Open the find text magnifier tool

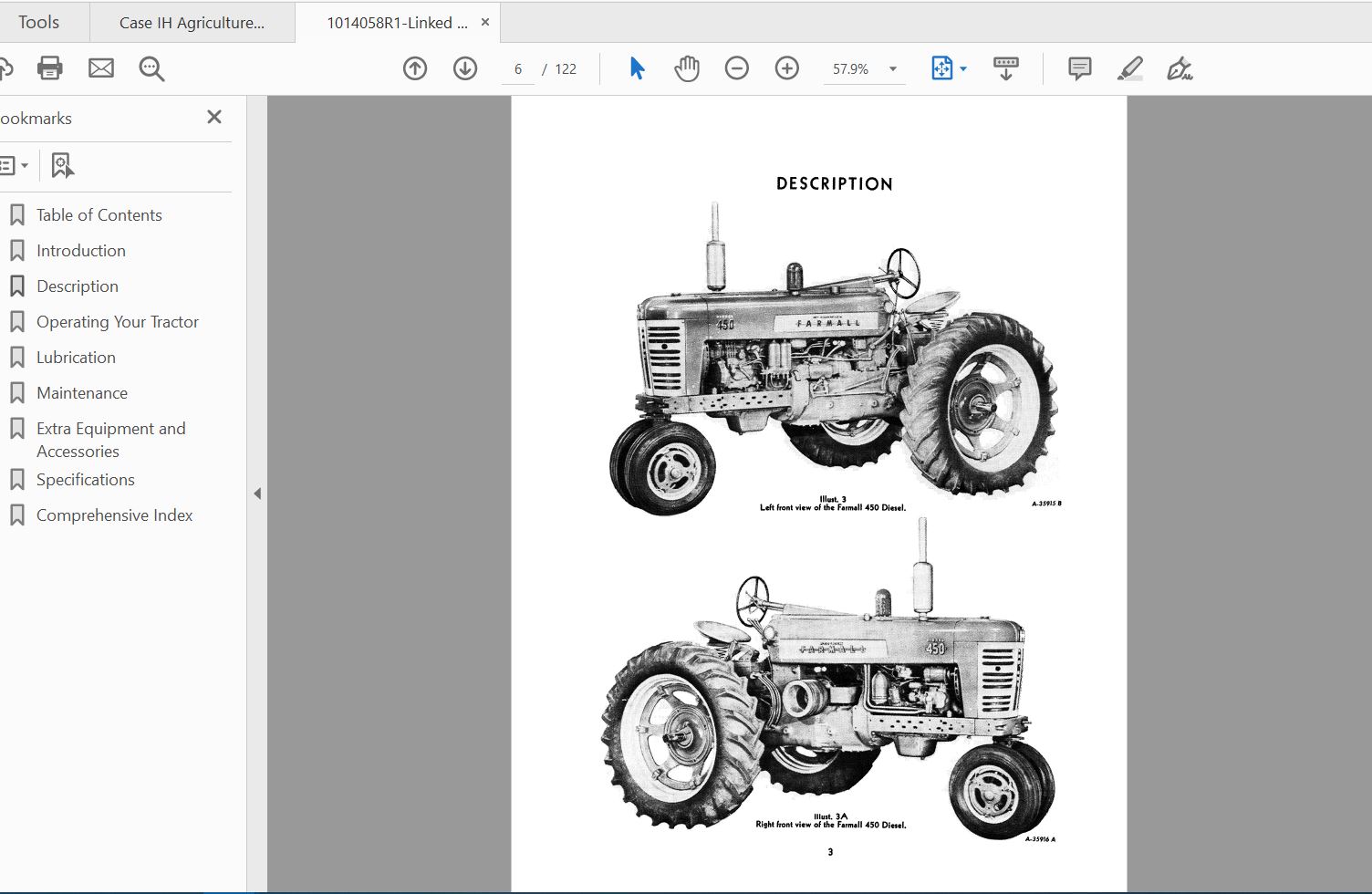pyautogui.click(x=151, y=69)
